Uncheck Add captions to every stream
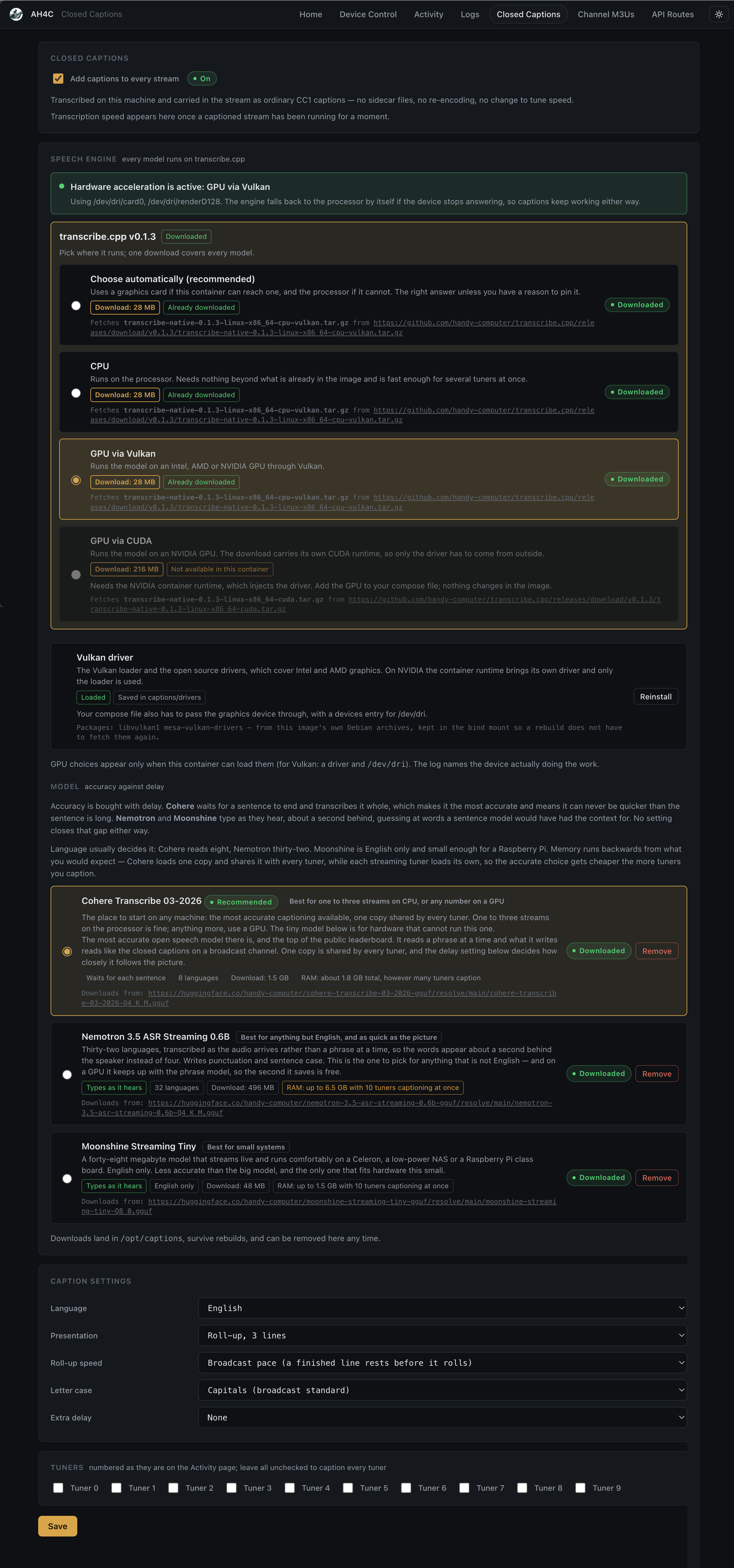This screenshot has height=1568, width=734. click(x=59, y=79)
